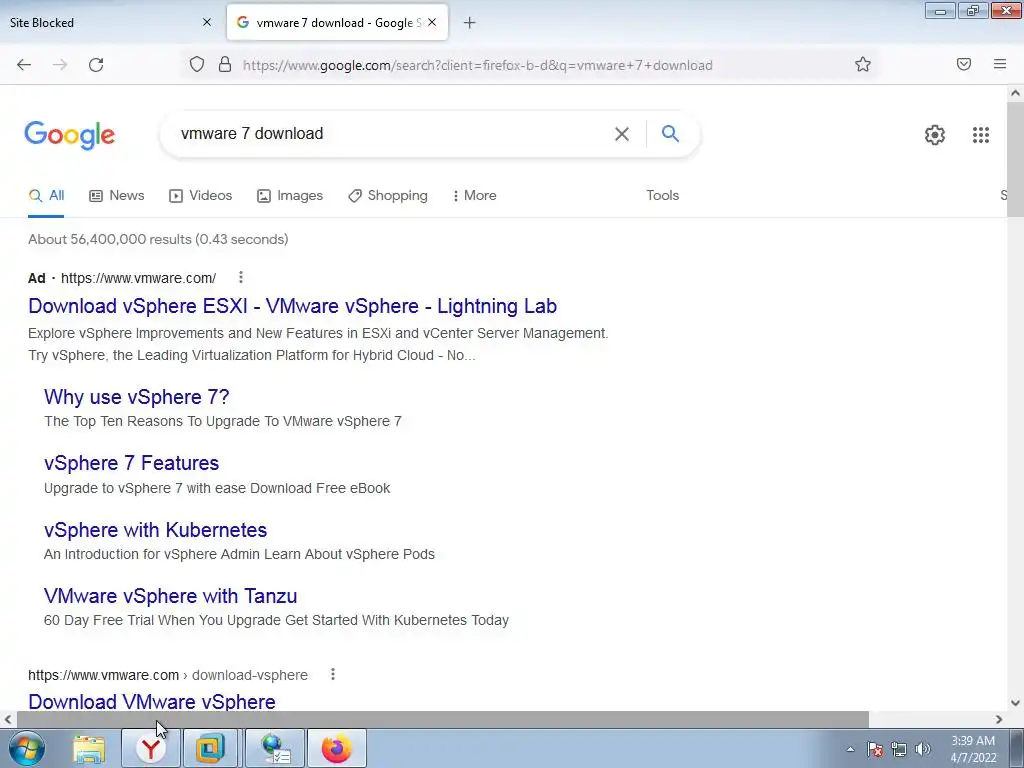Viewport: 1024px width, 768px height.
Task: Click the horizontal scrollbar right arrow
Action: [999, 719]
